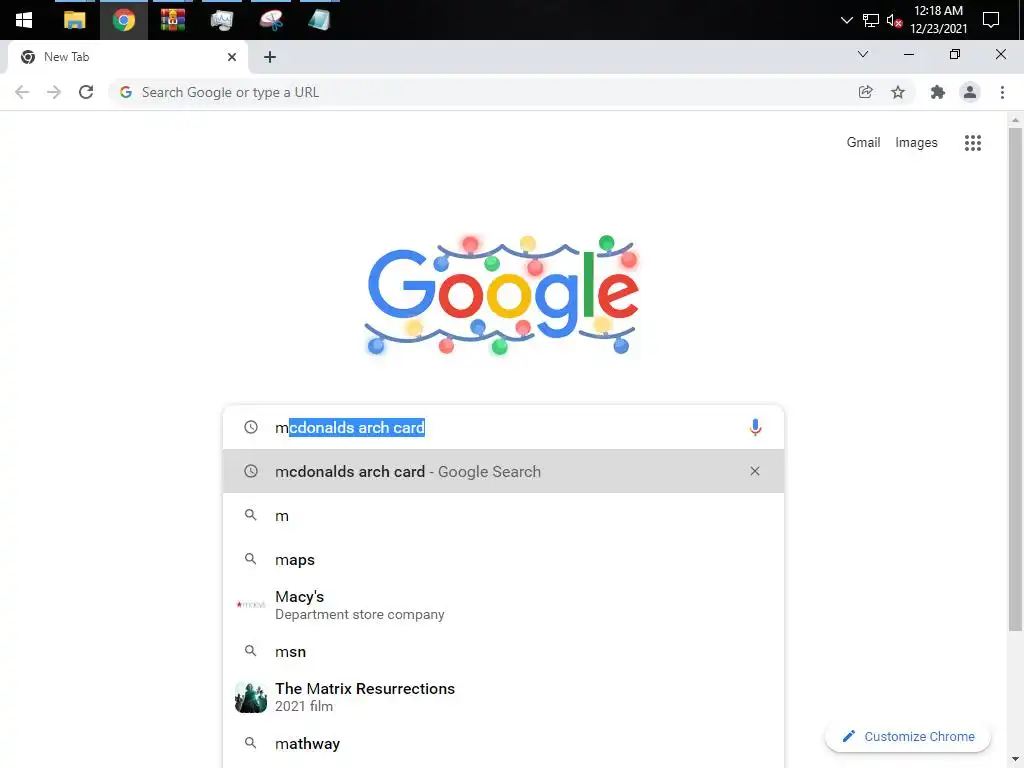This screenshot has width=1024, height=768.
Task: Click The Matrix Resurrections poster thumbnail
Action: 251,697
